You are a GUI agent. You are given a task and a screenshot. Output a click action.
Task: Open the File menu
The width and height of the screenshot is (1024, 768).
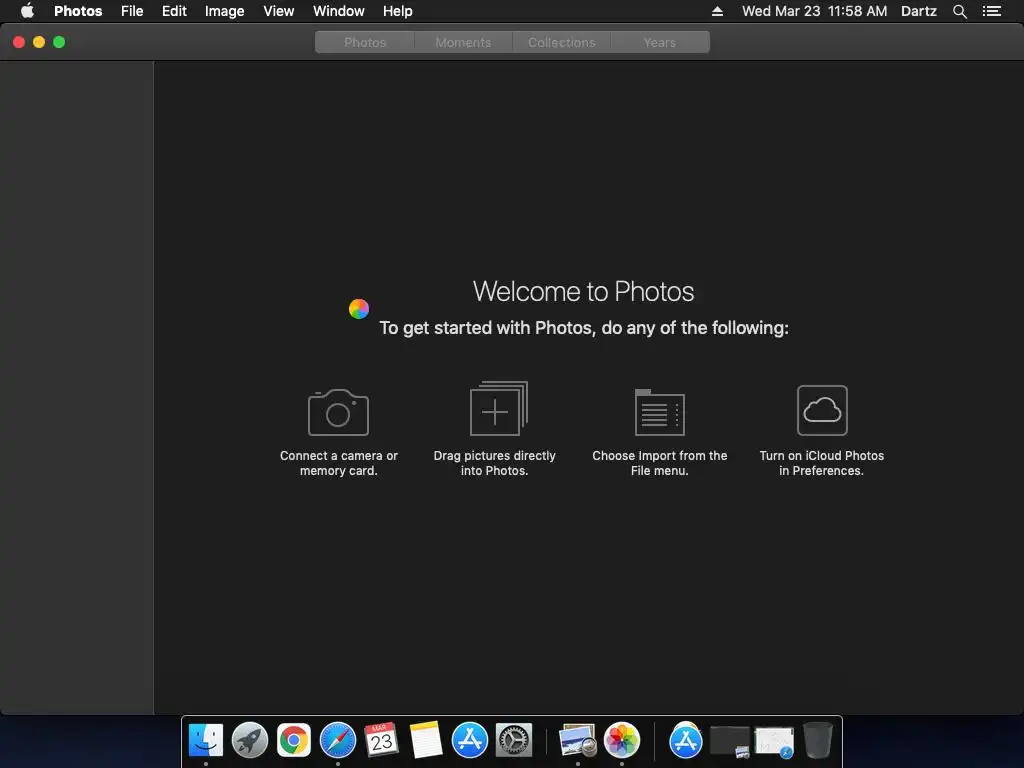pos(132,11)
